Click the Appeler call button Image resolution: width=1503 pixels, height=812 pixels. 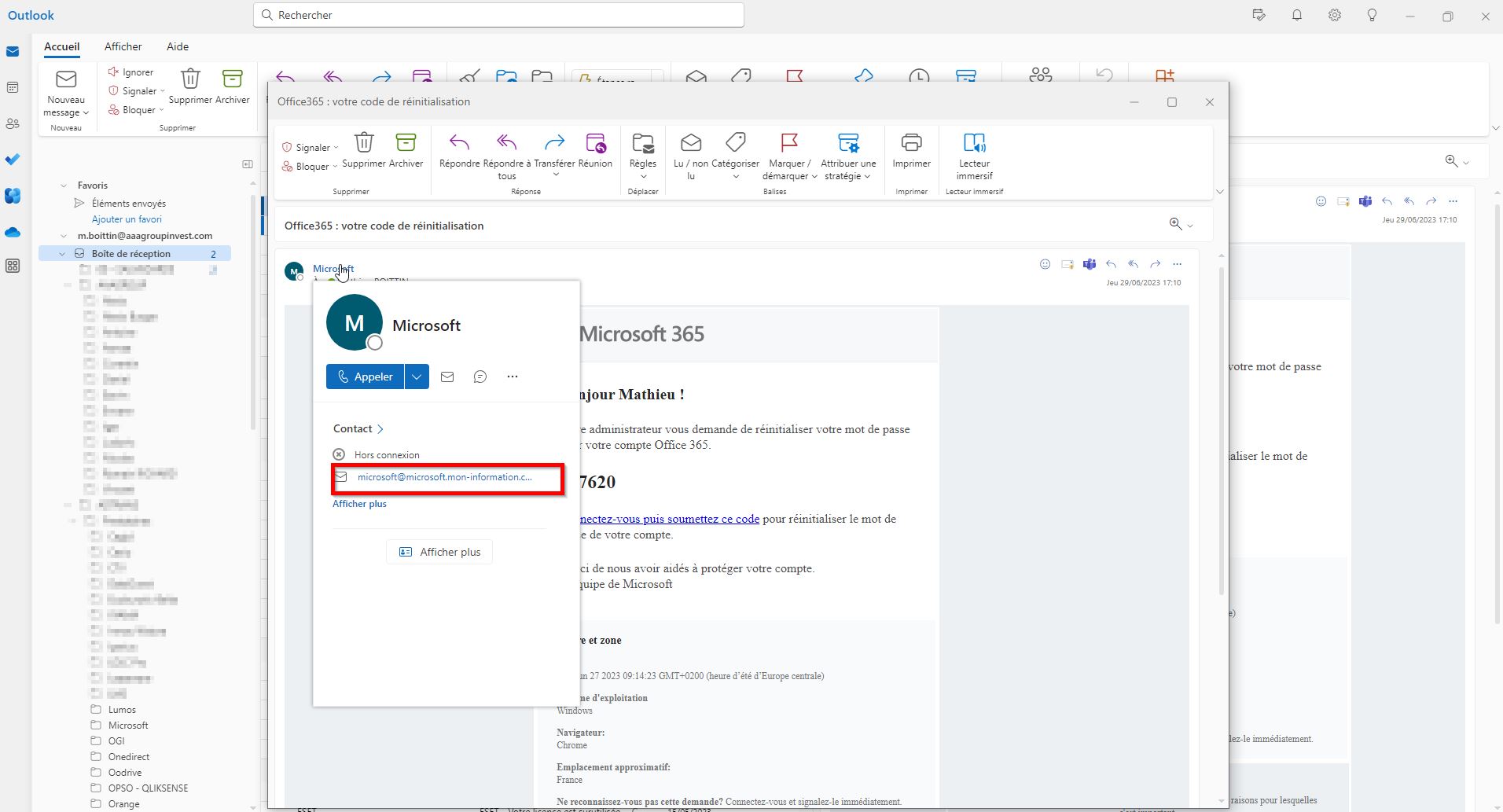[366, 377]
